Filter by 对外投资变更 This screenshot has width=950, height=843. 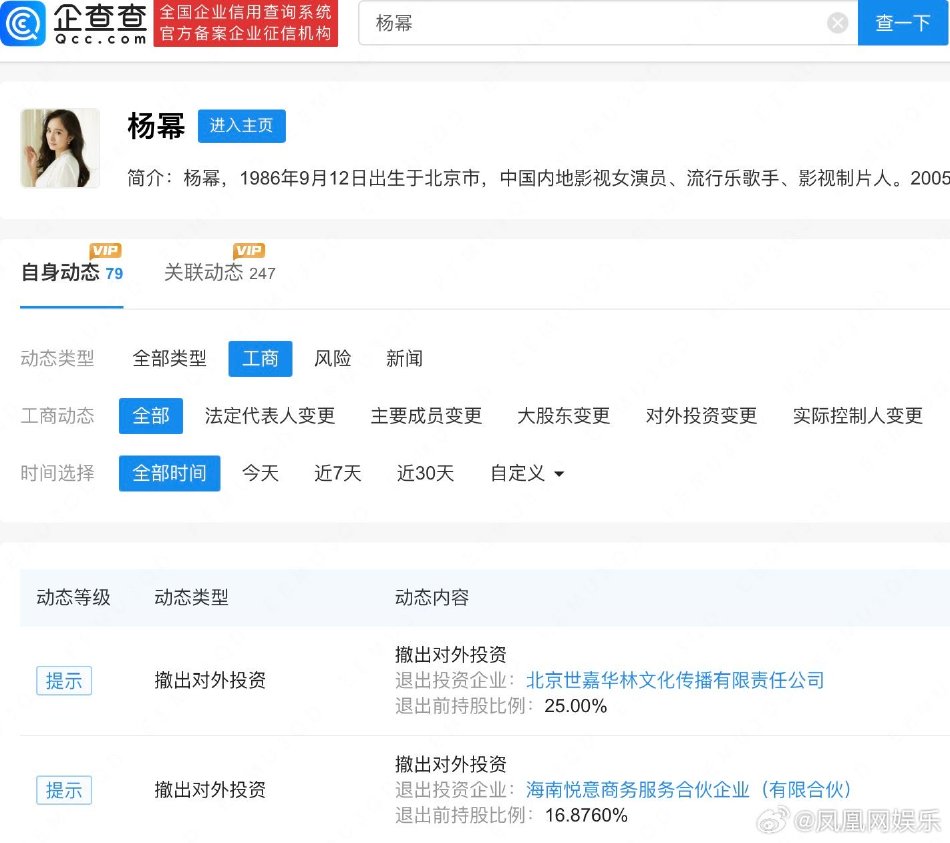[702, 416]
